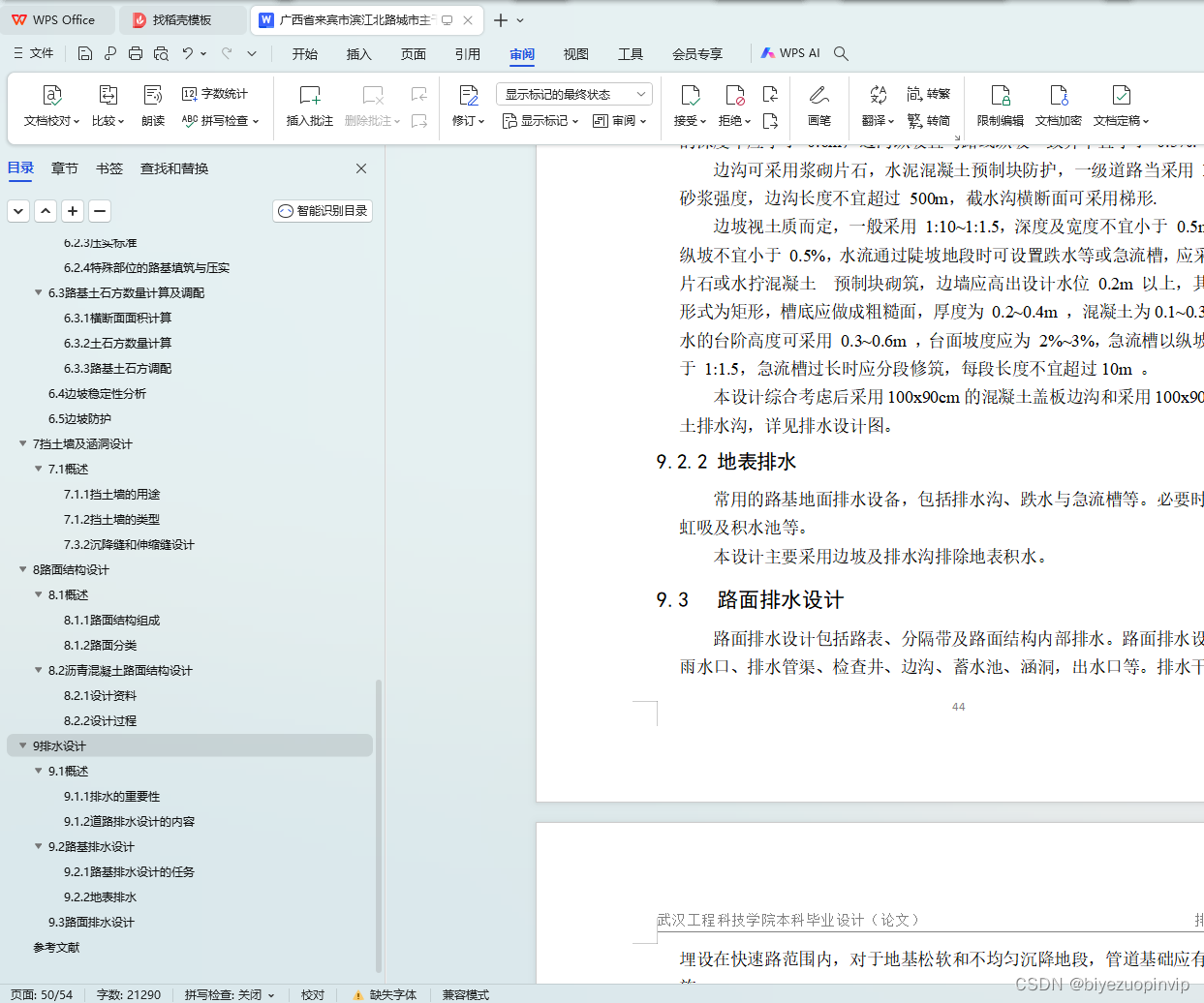The height and width of the screenshot is (1003, 1204).
Task: Click the Print Preview icon
Action: [x=161, y=53]
